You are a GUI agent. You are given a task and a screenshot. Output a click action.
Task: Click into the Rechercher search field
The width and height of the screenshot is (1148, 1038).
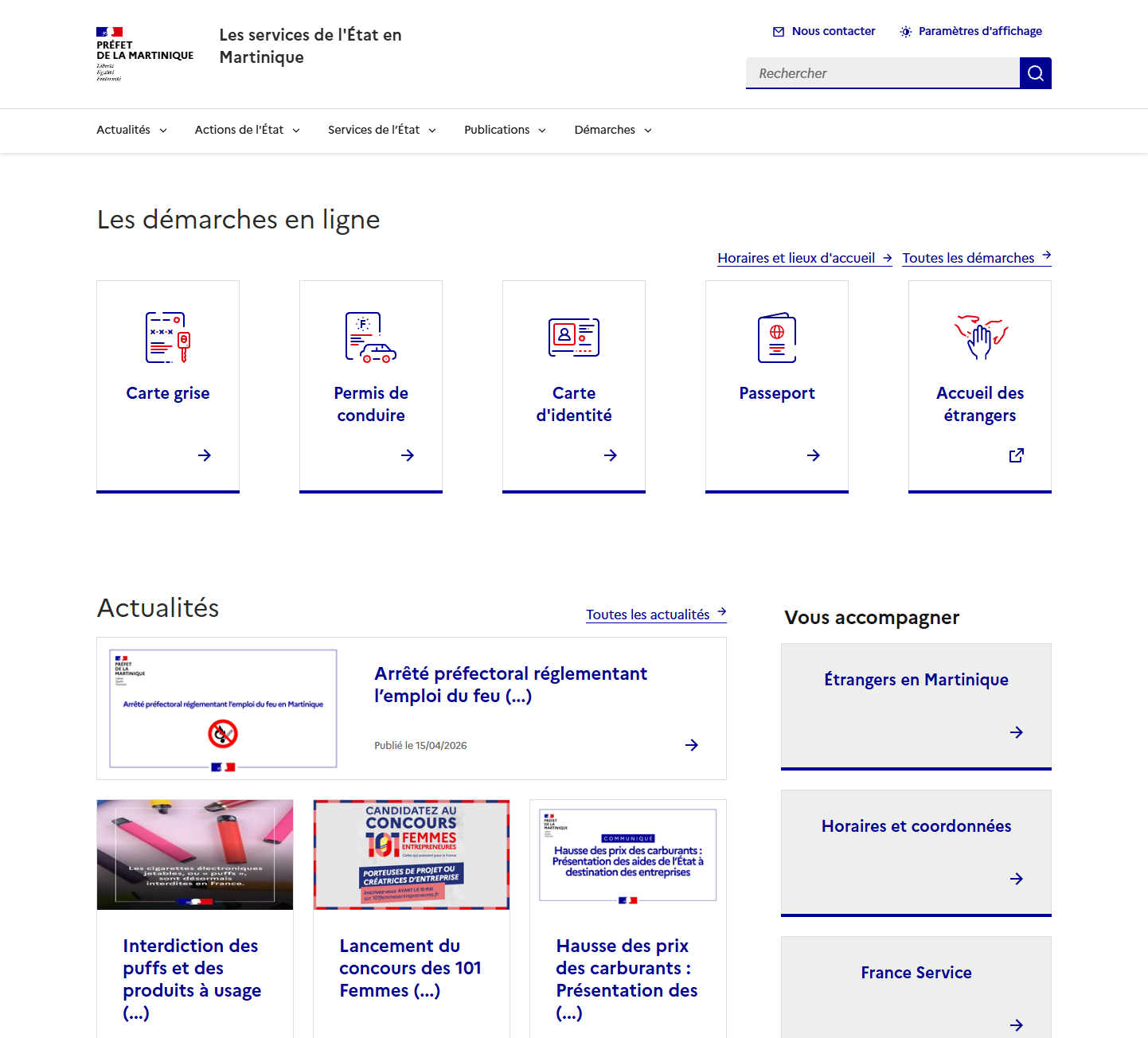pos(883,73)
